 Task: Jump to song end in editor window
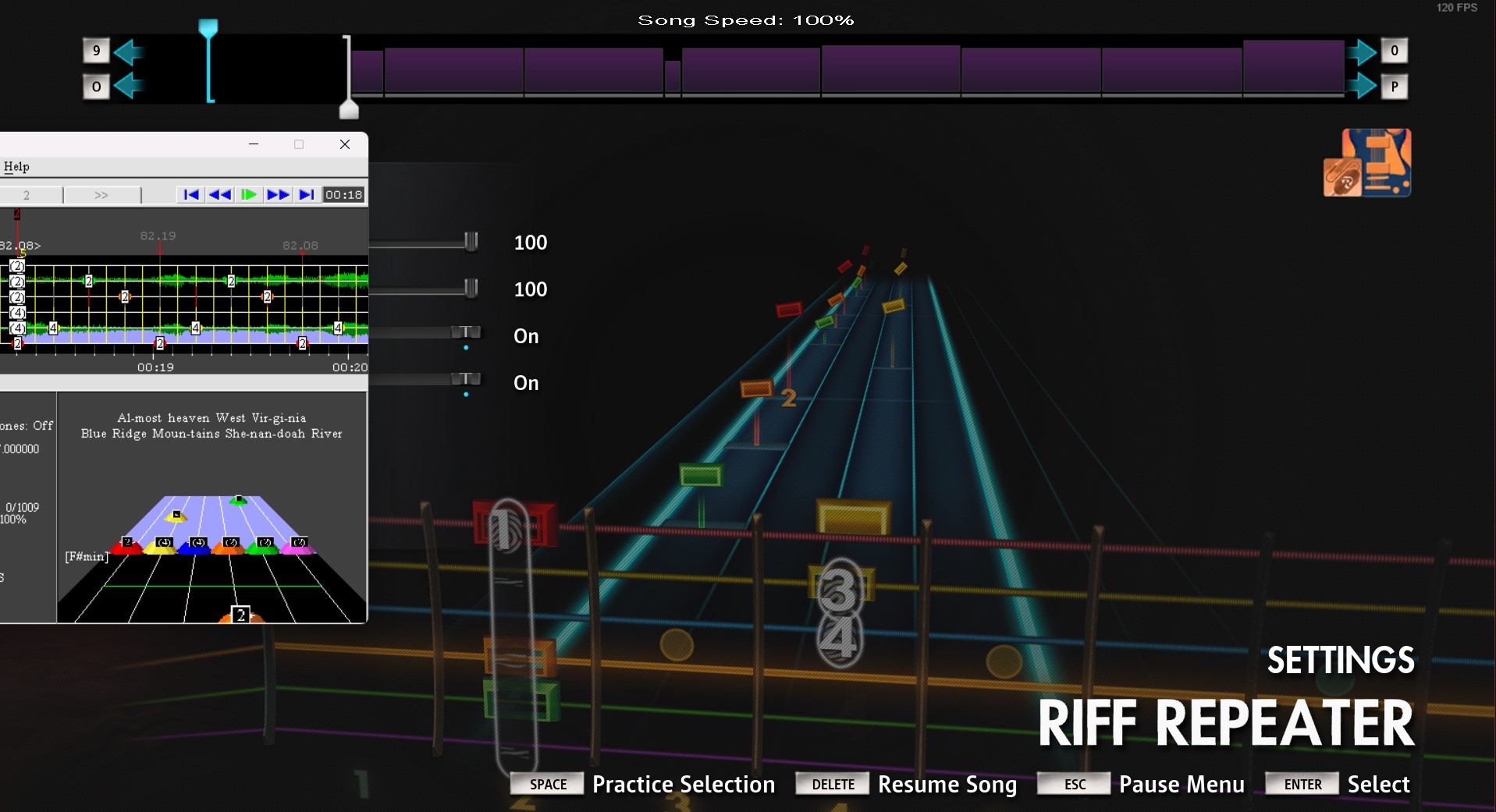307,195
